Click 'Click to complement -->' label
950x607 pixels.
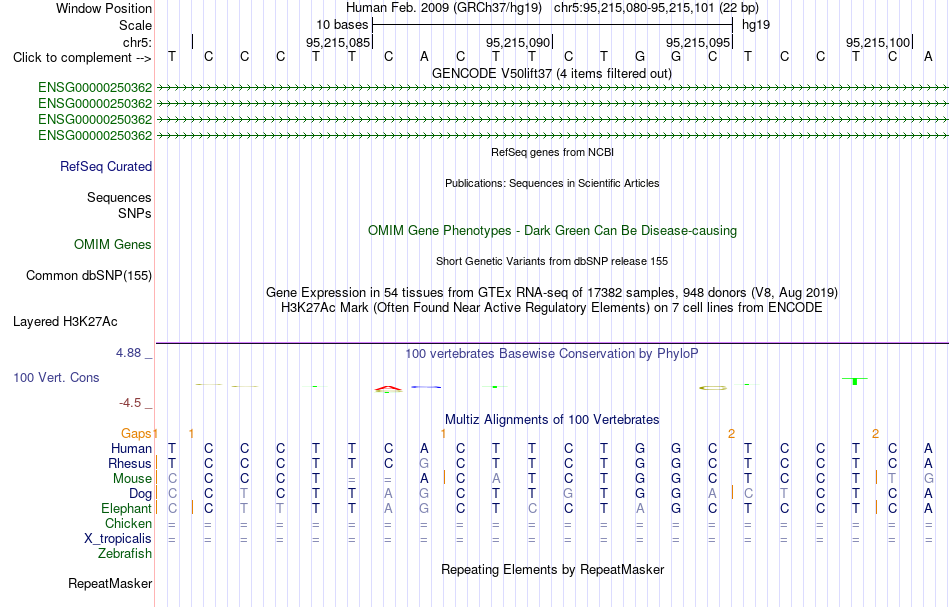coord(82,58)
